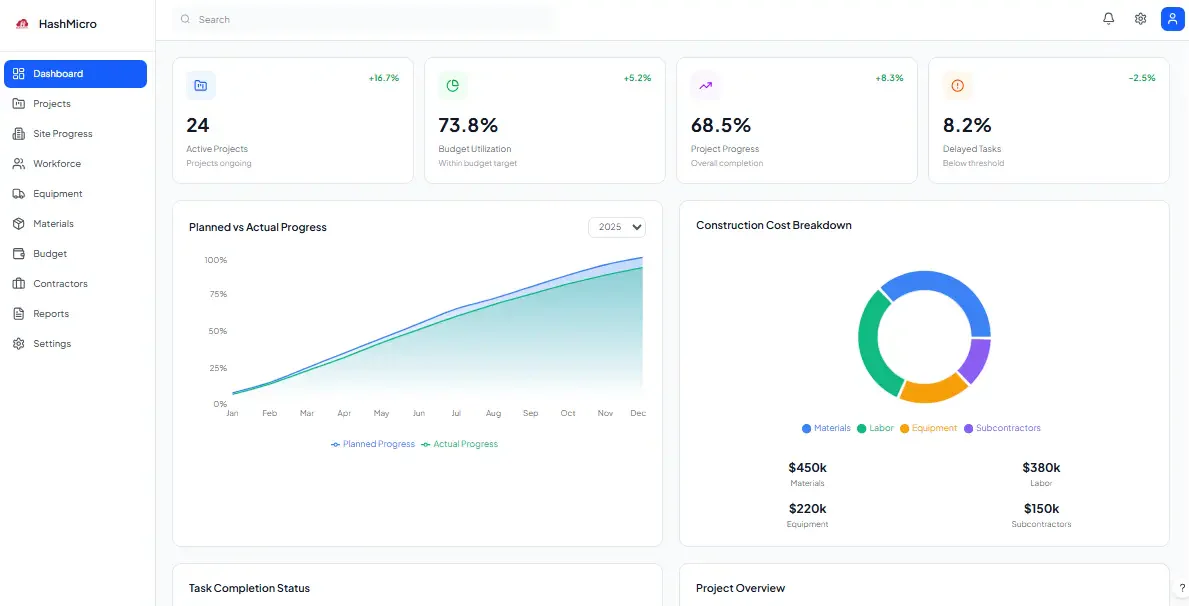Open Contractors in the sidebar
1189x606 pixels.
point(75,284)
